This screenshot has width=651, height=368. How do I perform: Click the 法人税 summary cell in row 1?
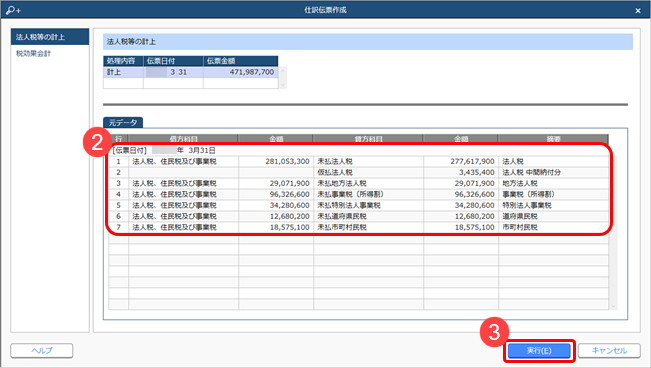(x=554, y=162)
